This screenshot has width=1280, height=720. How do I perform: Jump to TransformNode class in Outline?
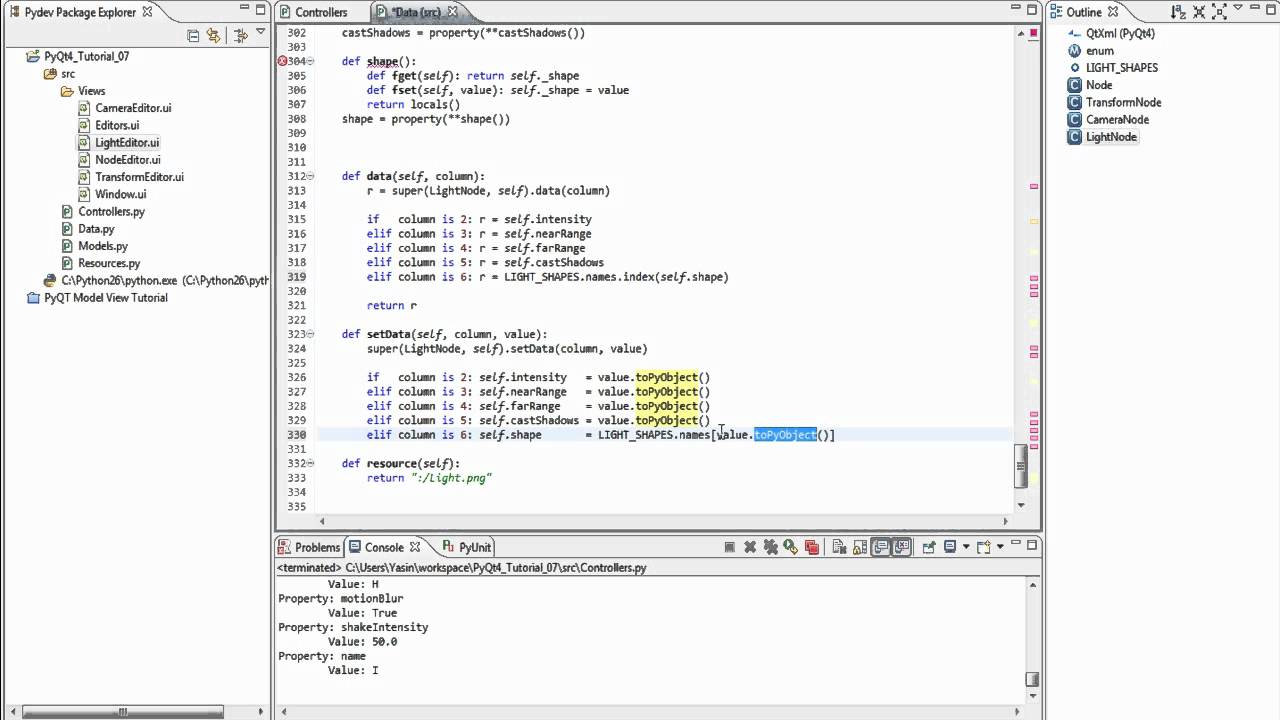coord(1124,102)
